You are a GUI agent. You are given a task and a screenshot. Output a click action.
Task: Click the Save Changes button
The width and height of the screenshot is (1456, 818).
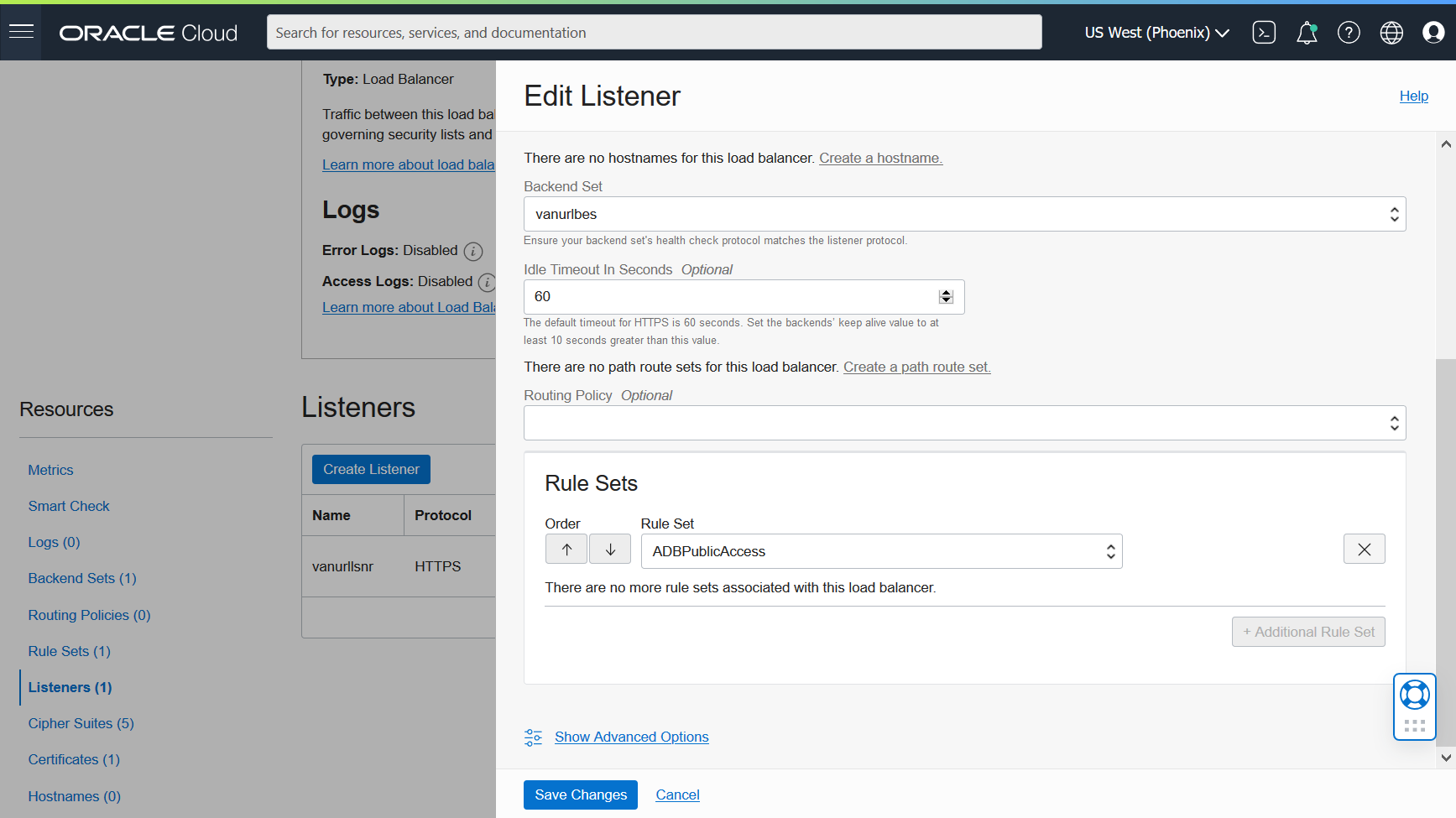coord(580,795)
